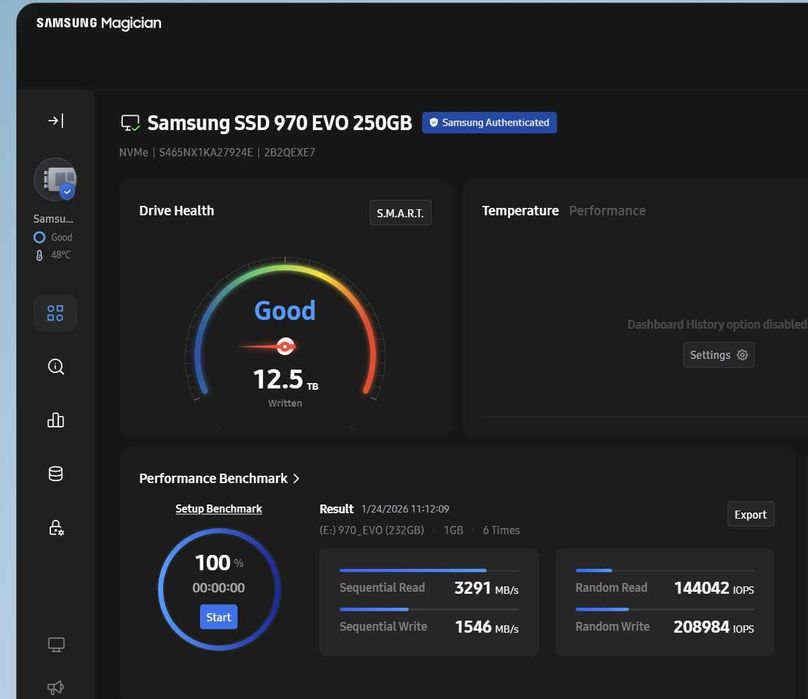The height and width of the screenshot is (699, 808).
Task: Click the (E:) 970_EVO (232GB) label
Action: coord(372,530)
